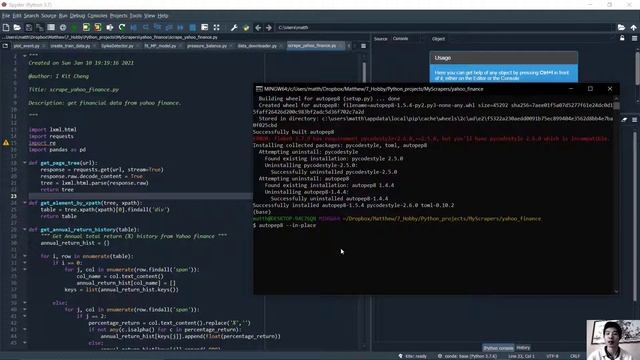
Task: Browse working directory folder icon
Action: point(621,27)
